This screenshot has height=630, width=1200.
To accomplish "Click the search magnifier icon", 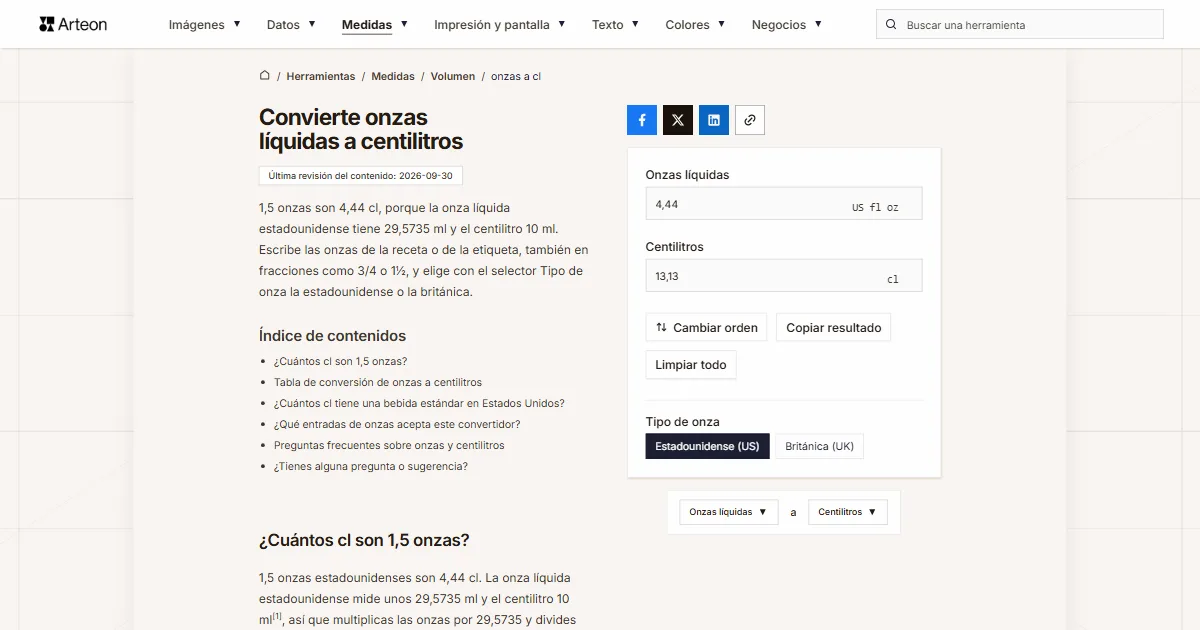I will click(891, 25).
